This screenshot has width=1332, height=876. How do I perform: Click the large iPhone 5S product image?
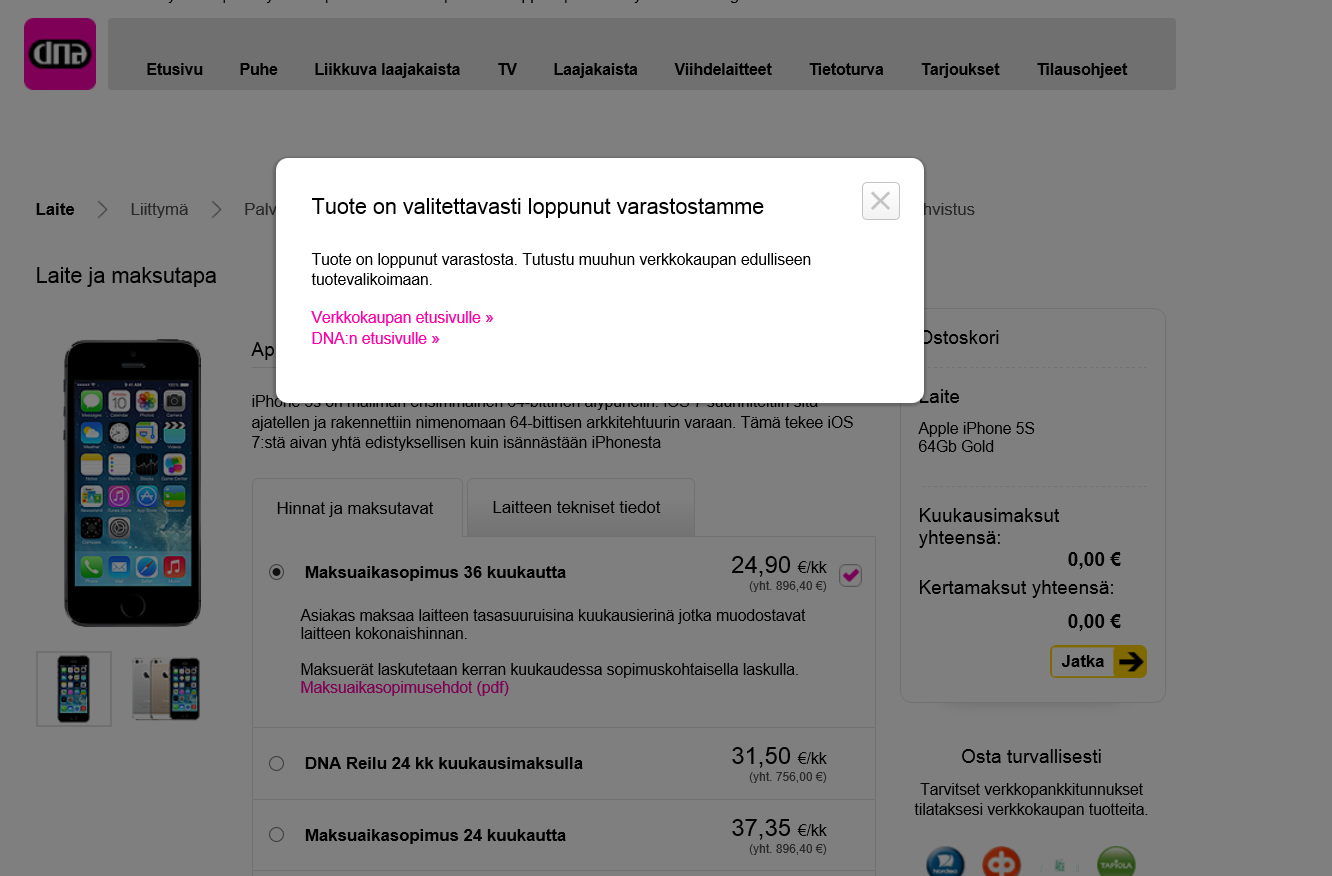(133, 483)
